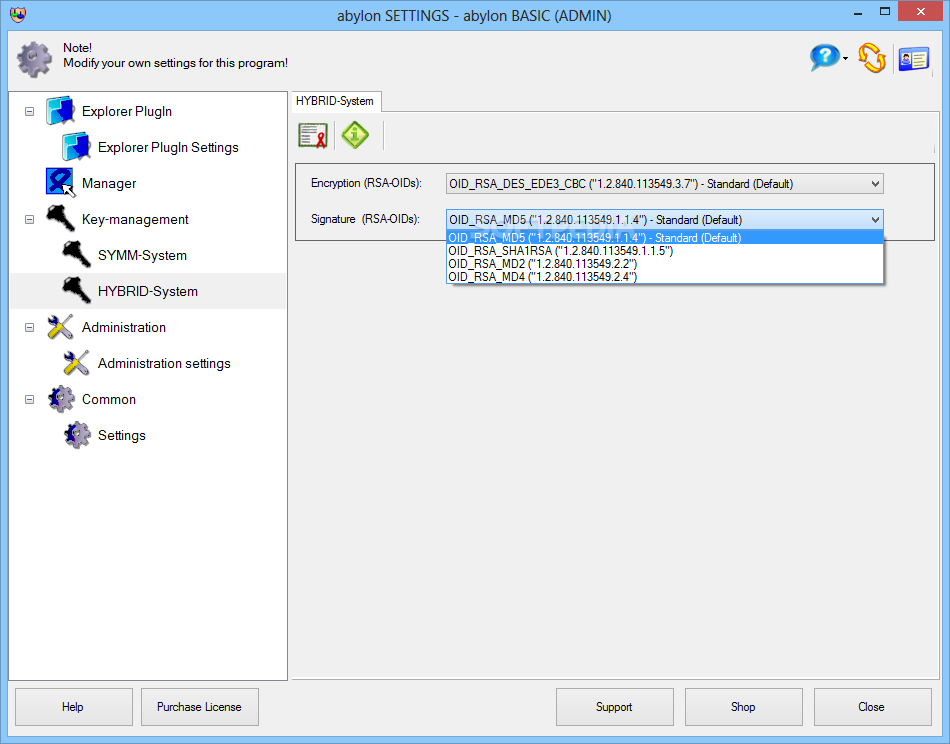This screenshot has width=950, height=744.
Task: Open the ID card icon at top right
Action: click(x=914, y=59)
